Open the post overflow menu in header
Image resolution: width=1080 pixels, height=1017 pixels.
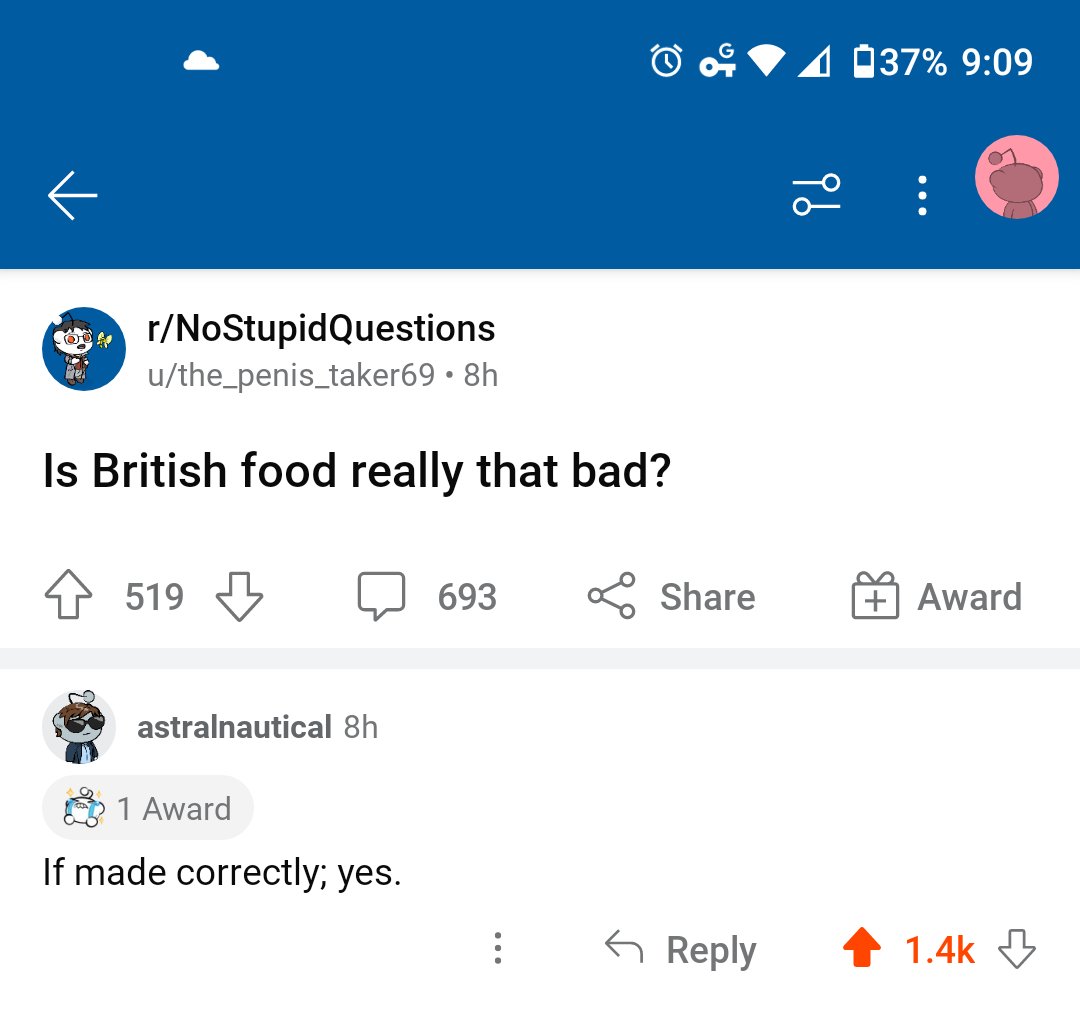[922, 196]
